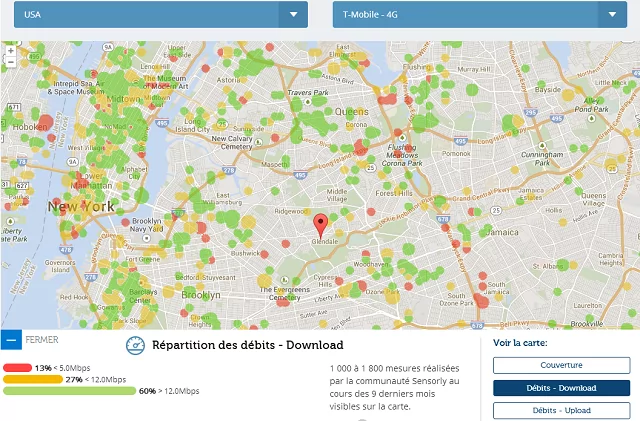Zoom in on the map
640x421 pixels.
click(x=10, y=49)
